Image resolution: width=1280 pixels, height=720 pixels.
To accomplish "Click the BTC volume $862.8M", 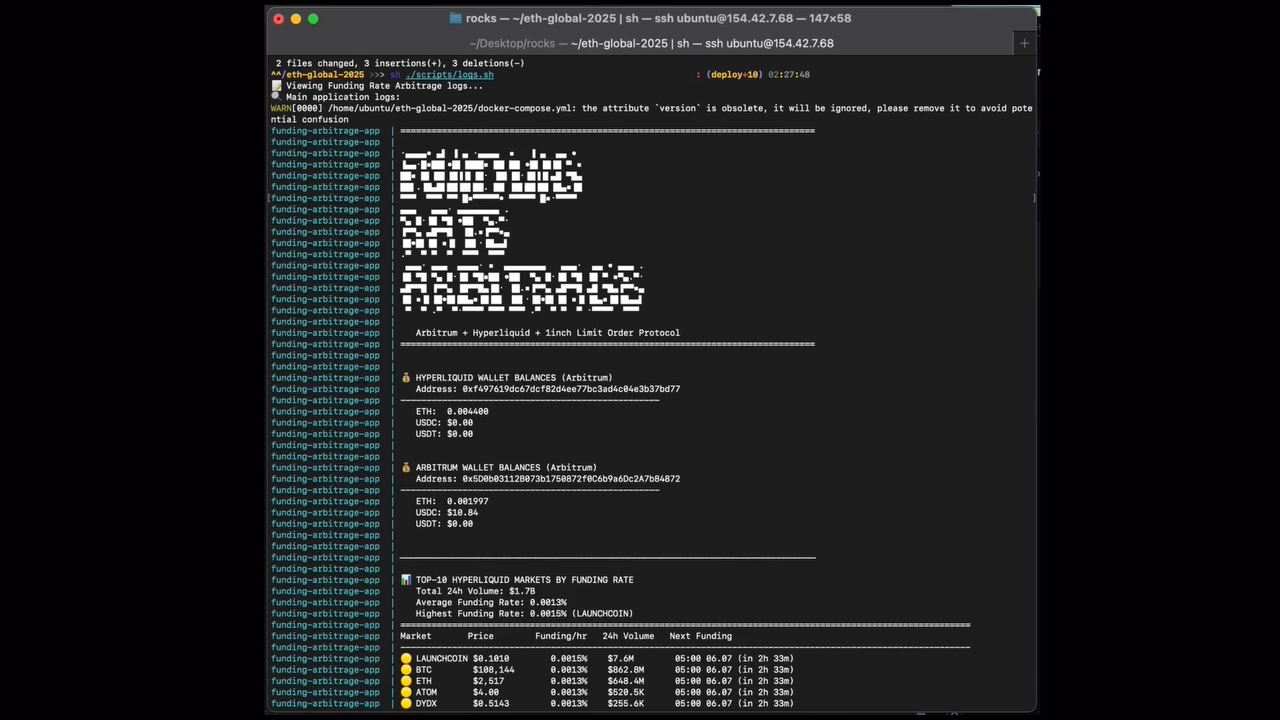I will pos(626,670).
